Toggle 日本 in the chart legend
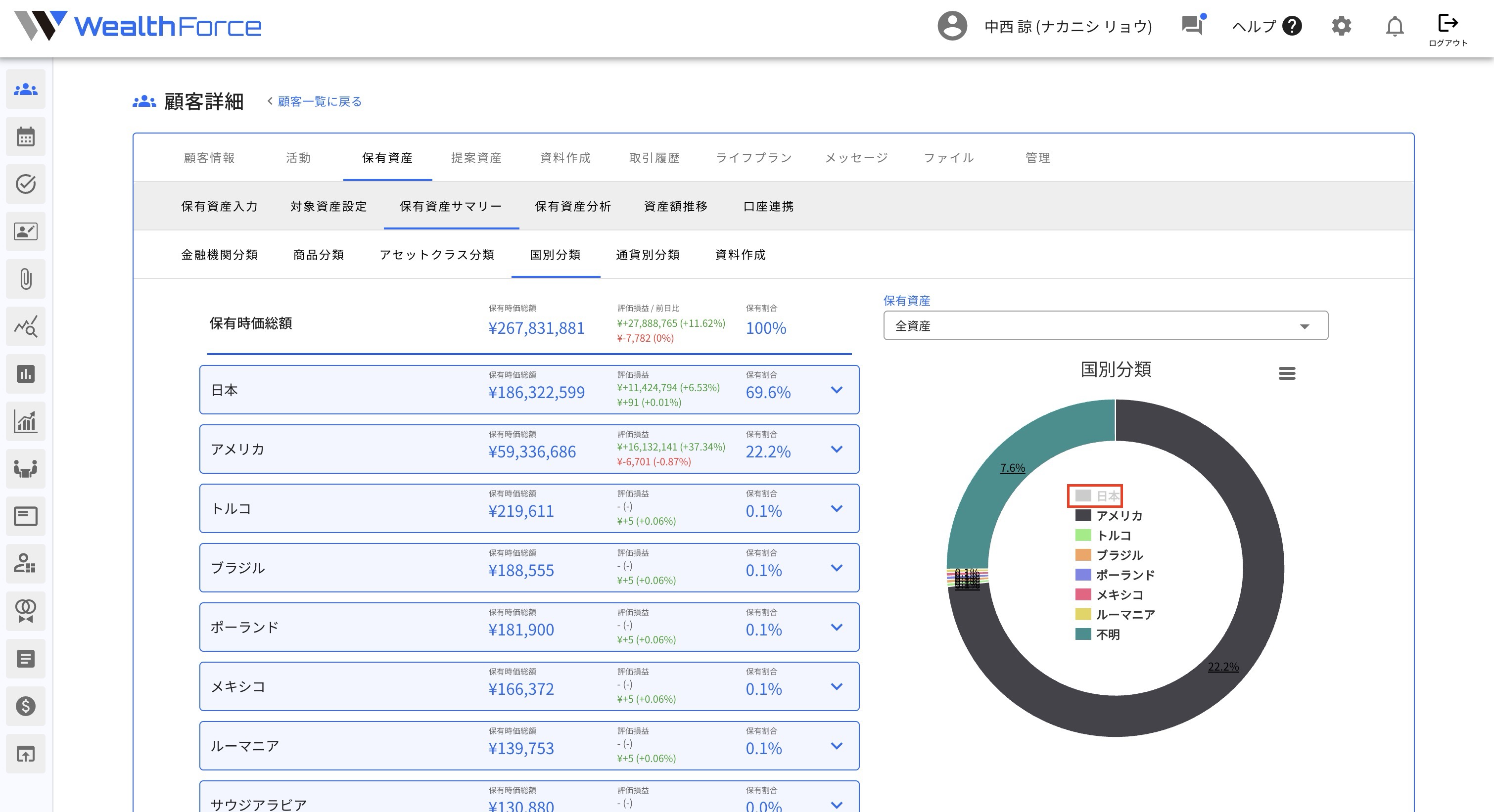The image size is (1494, 812). coord(1097,496)
